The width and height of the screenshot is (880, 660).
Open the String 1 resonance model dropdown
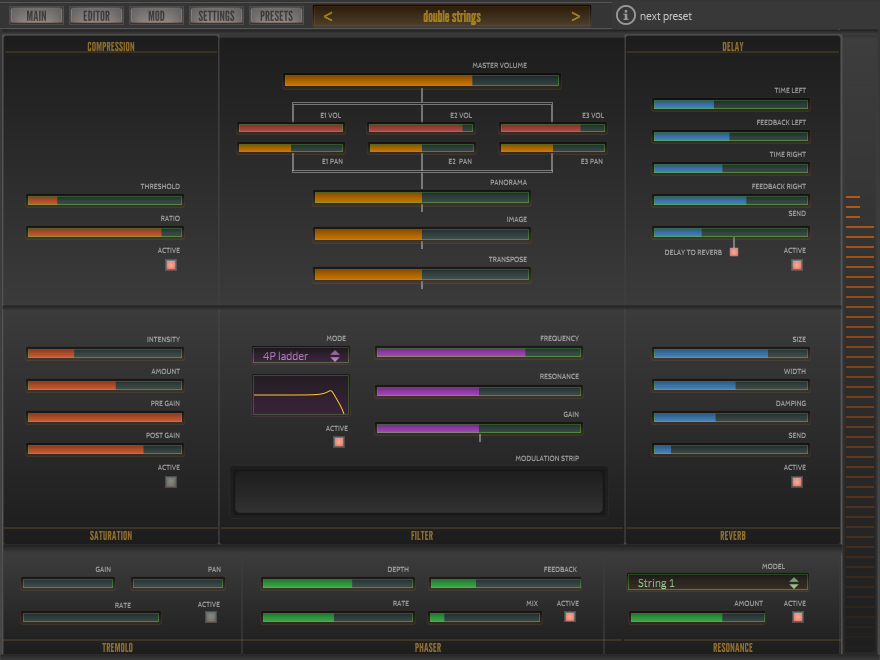(717, 583)
